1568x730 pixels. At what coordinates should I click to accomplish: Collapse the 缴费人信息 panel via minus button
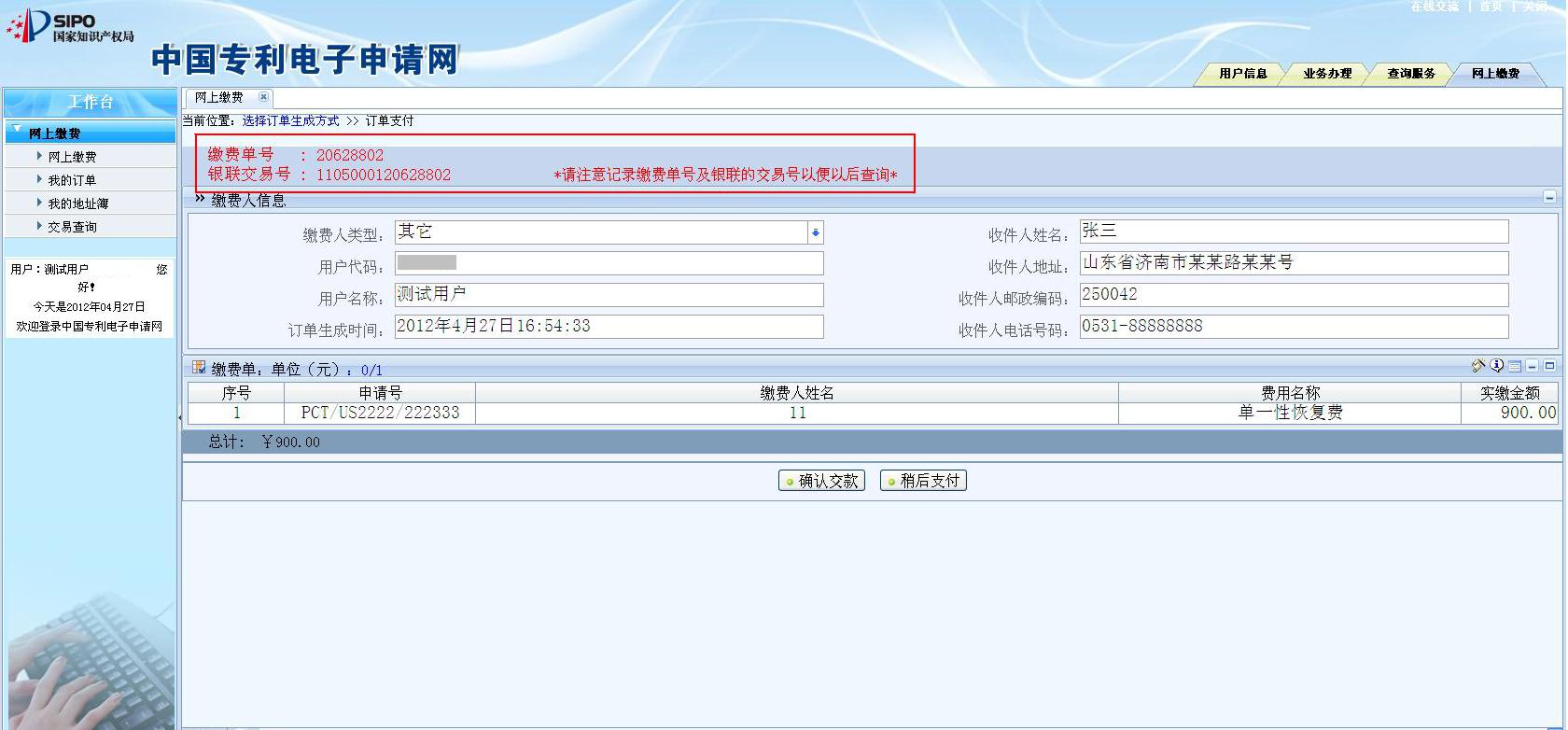coord(1549,197)
